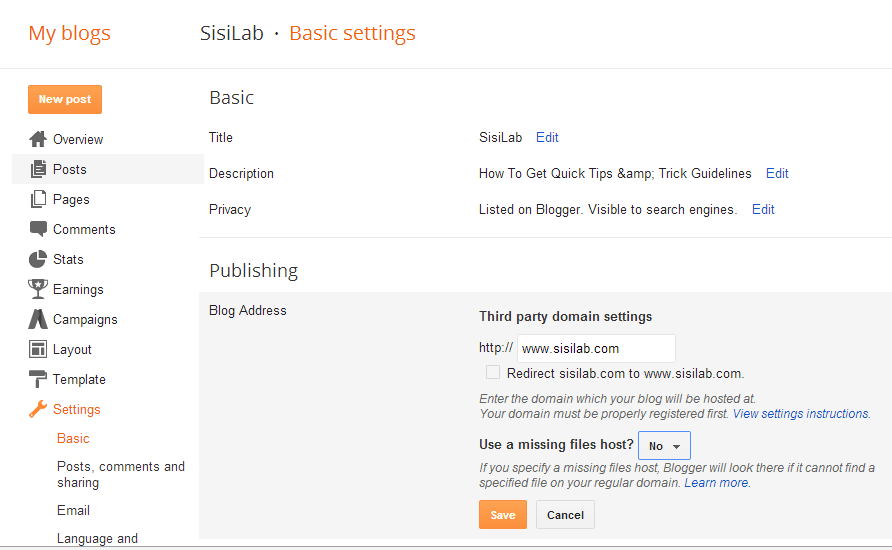Create a New post

(x=65, y=100)
